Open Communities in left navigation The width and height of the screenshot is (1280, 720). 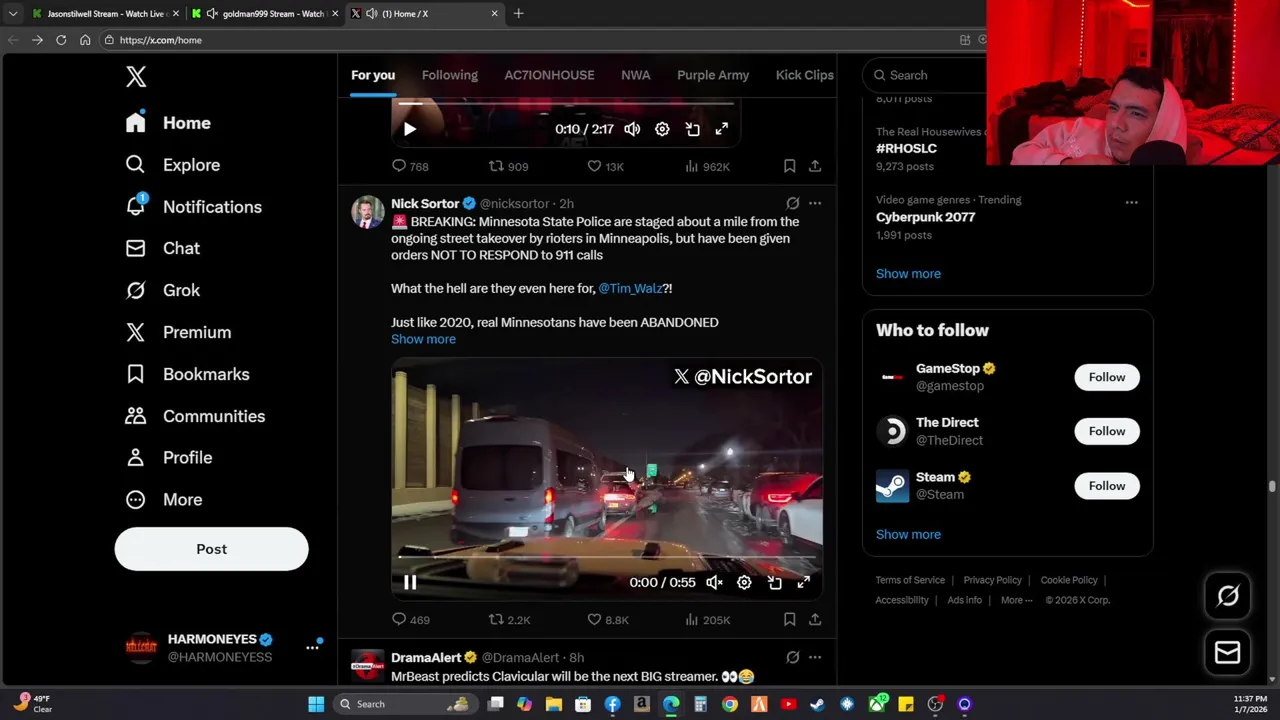(195, 416)
